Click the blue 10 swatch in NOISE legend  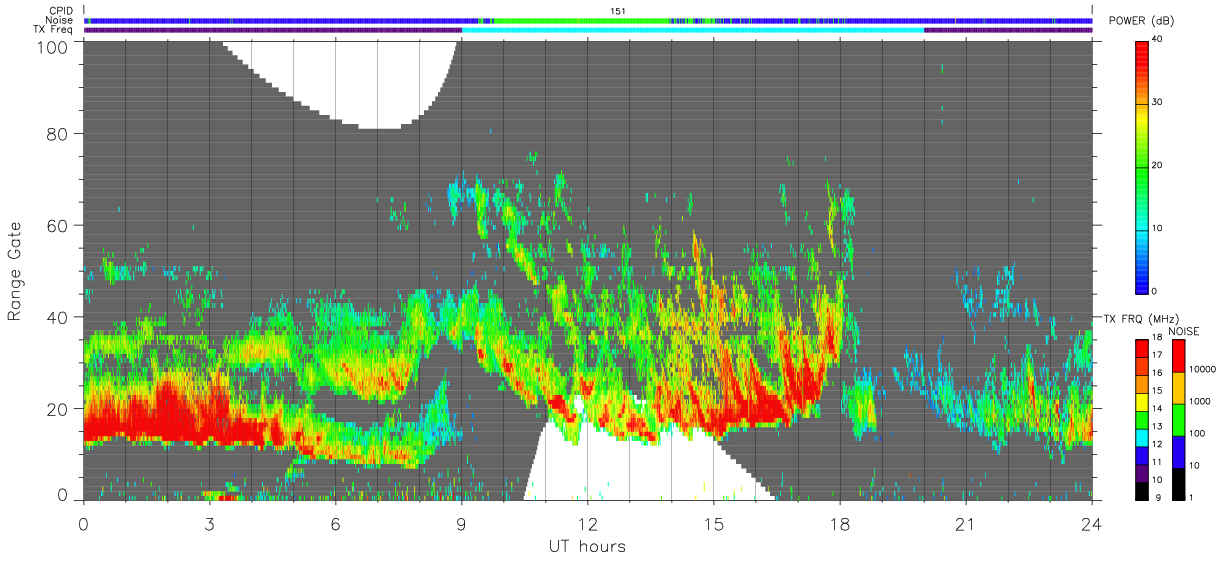pos(1177,452)
